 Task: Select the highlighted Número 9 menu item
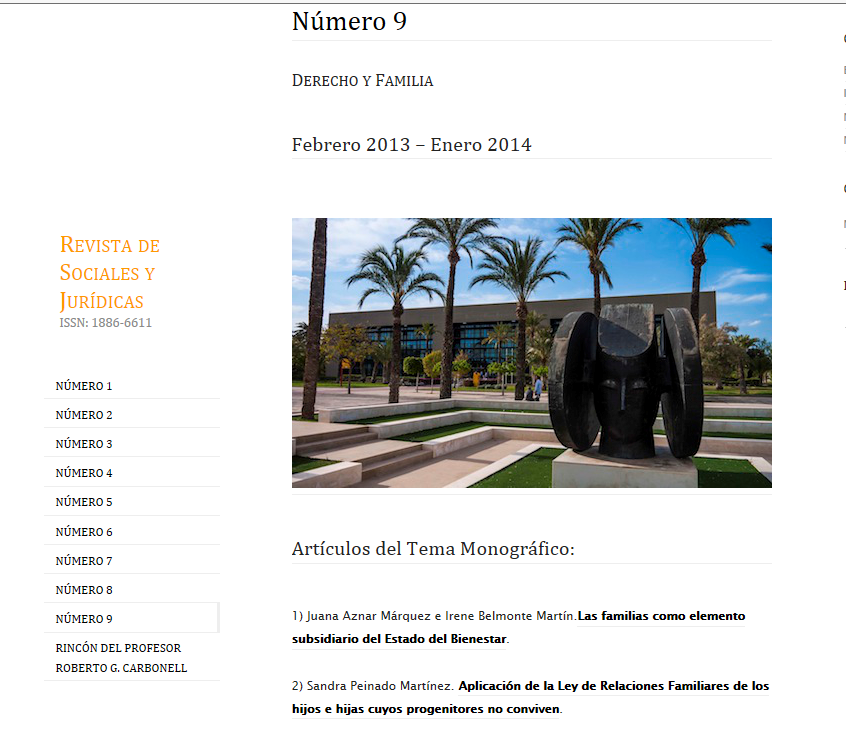(x=84, y=619)
